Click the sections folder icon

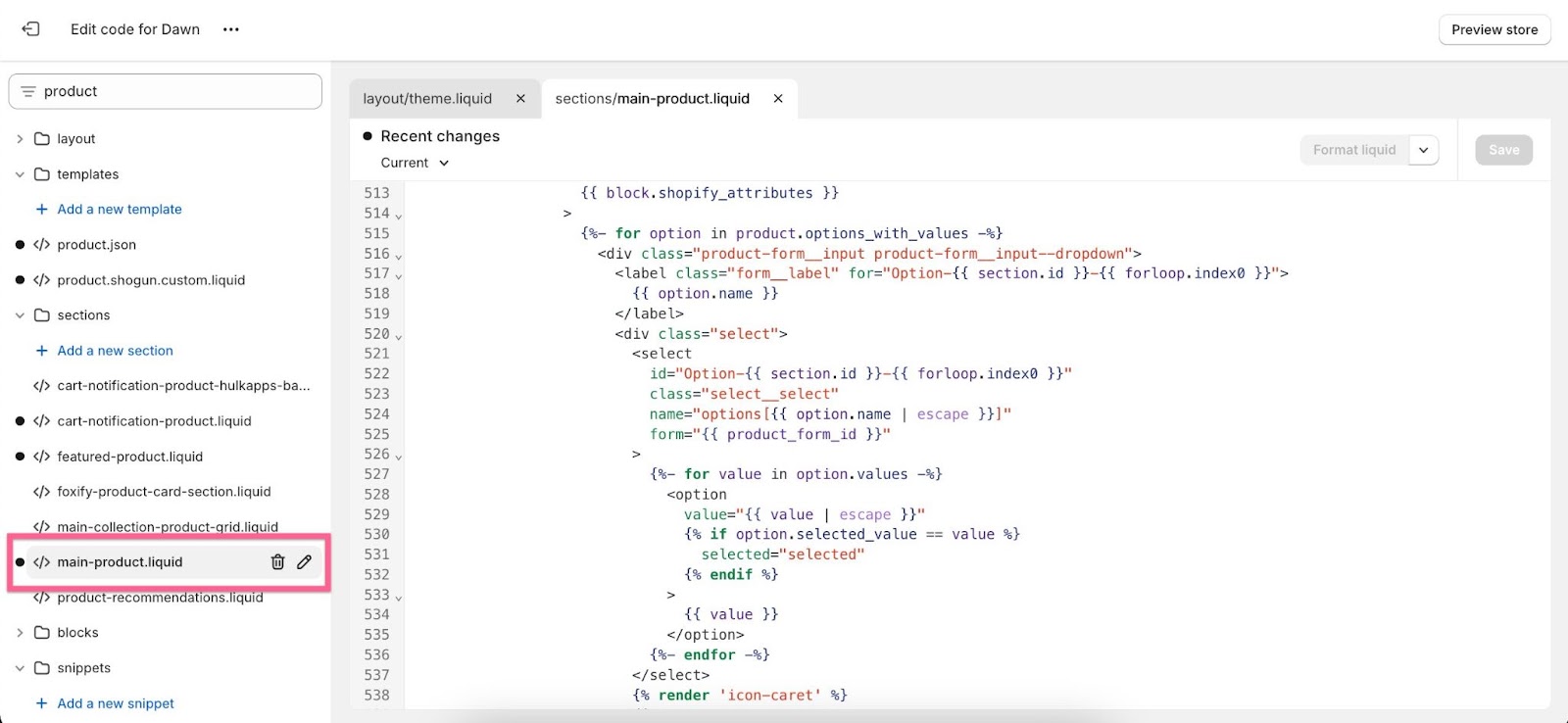[42, 315]
